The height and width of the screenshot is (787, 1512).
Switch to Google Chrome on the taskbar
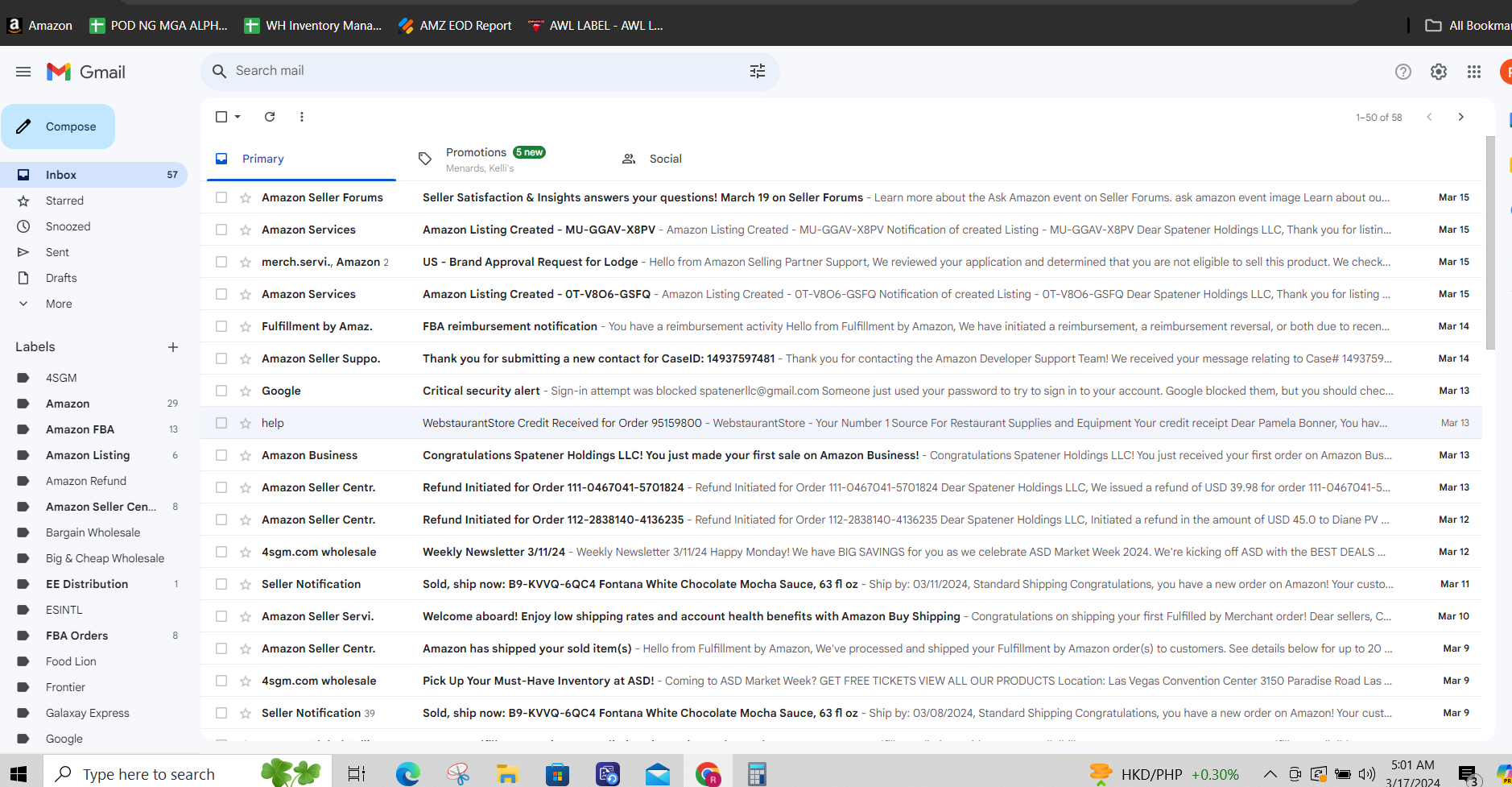click(x=708, y=774)
